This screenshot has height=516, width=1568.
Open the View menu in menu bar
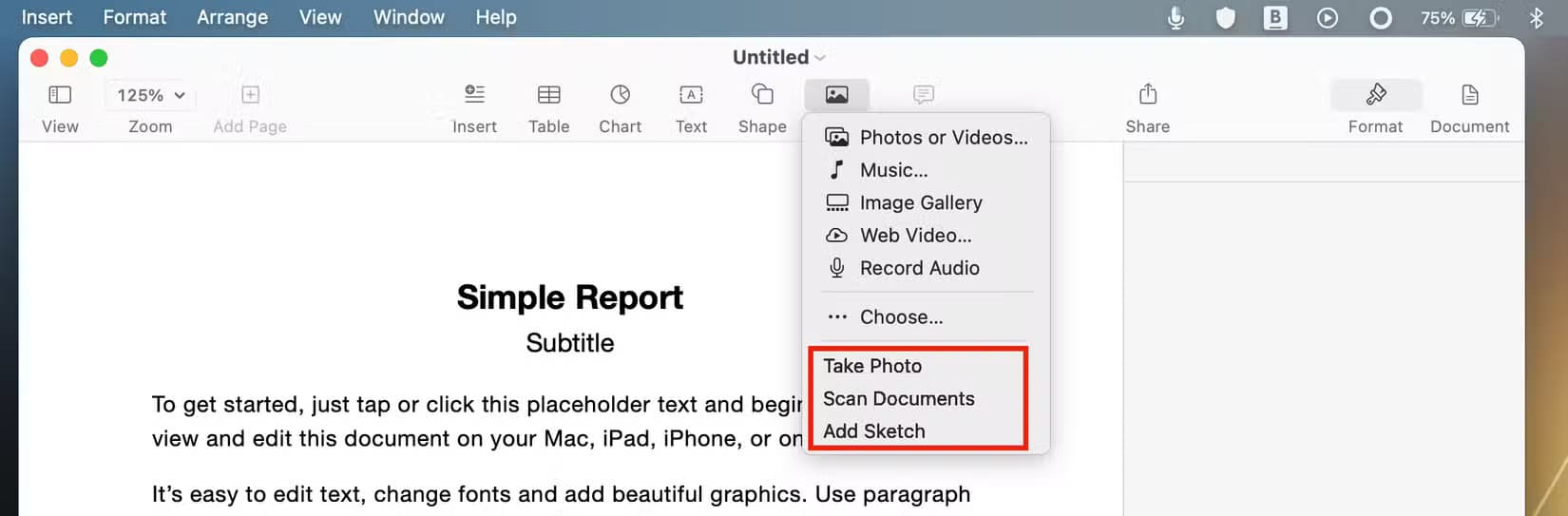(x=320, y=17)
